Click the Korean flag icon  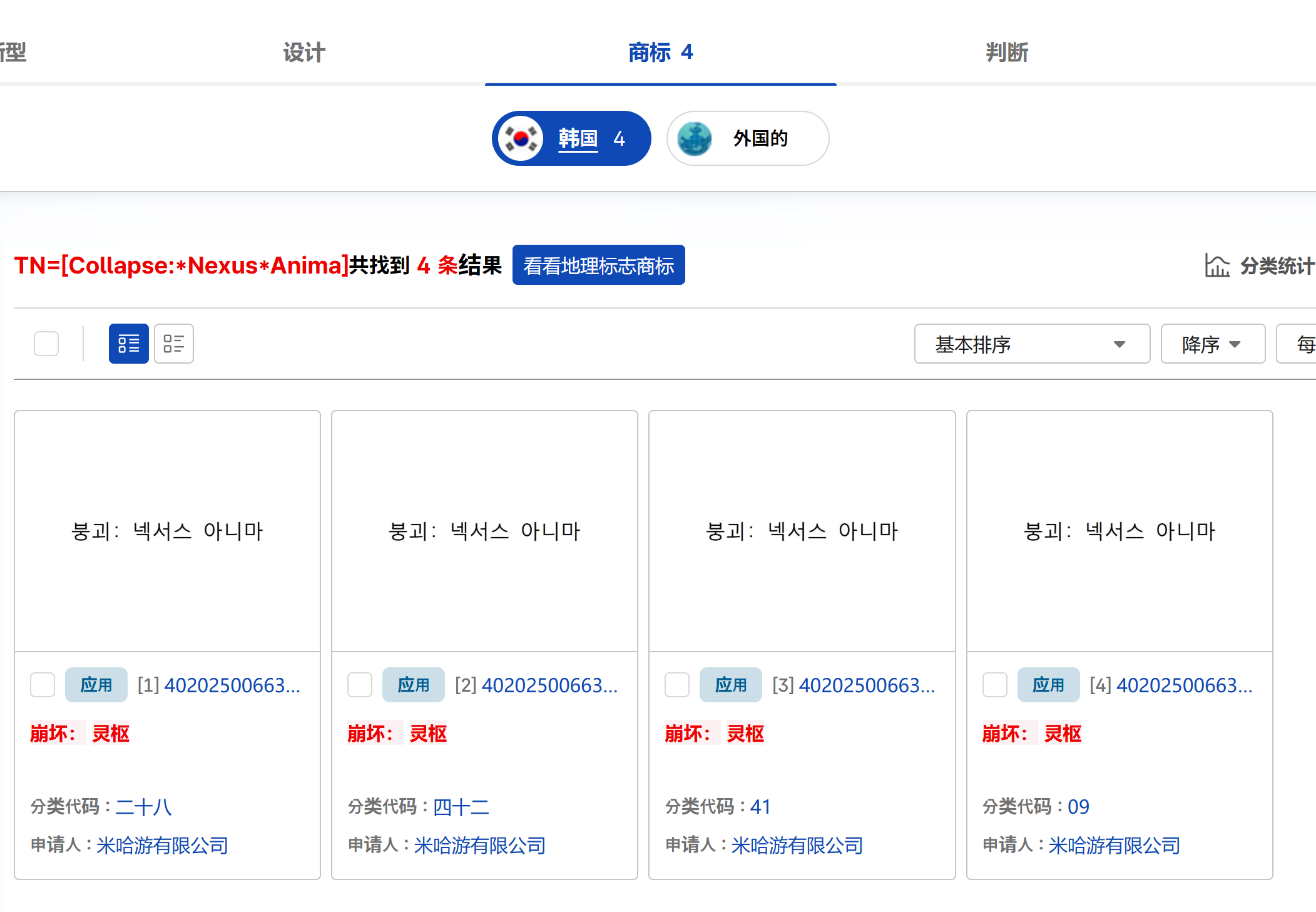click(x=521, y=138)
